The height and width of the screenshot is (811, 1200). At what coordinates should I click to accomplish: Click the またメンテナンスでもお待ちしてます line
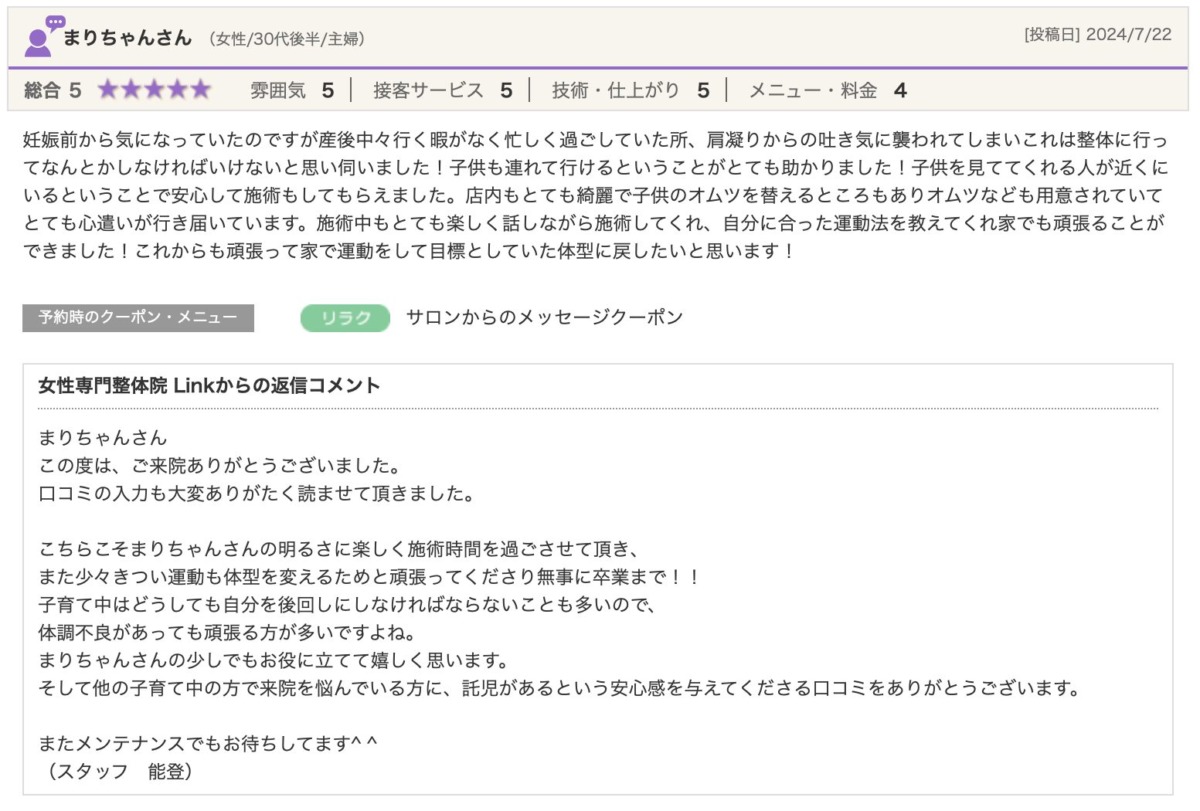pyautogui.click(x=208, y=744)
